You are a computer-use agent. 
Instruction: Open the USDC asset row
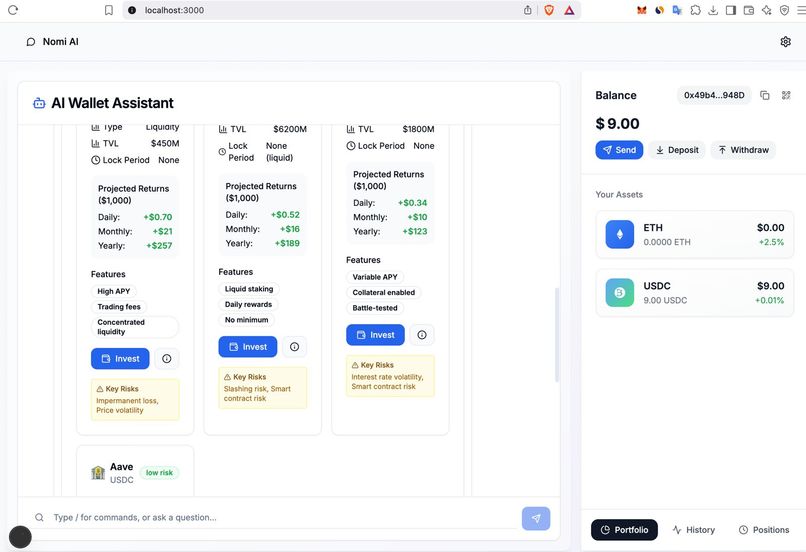694,292
